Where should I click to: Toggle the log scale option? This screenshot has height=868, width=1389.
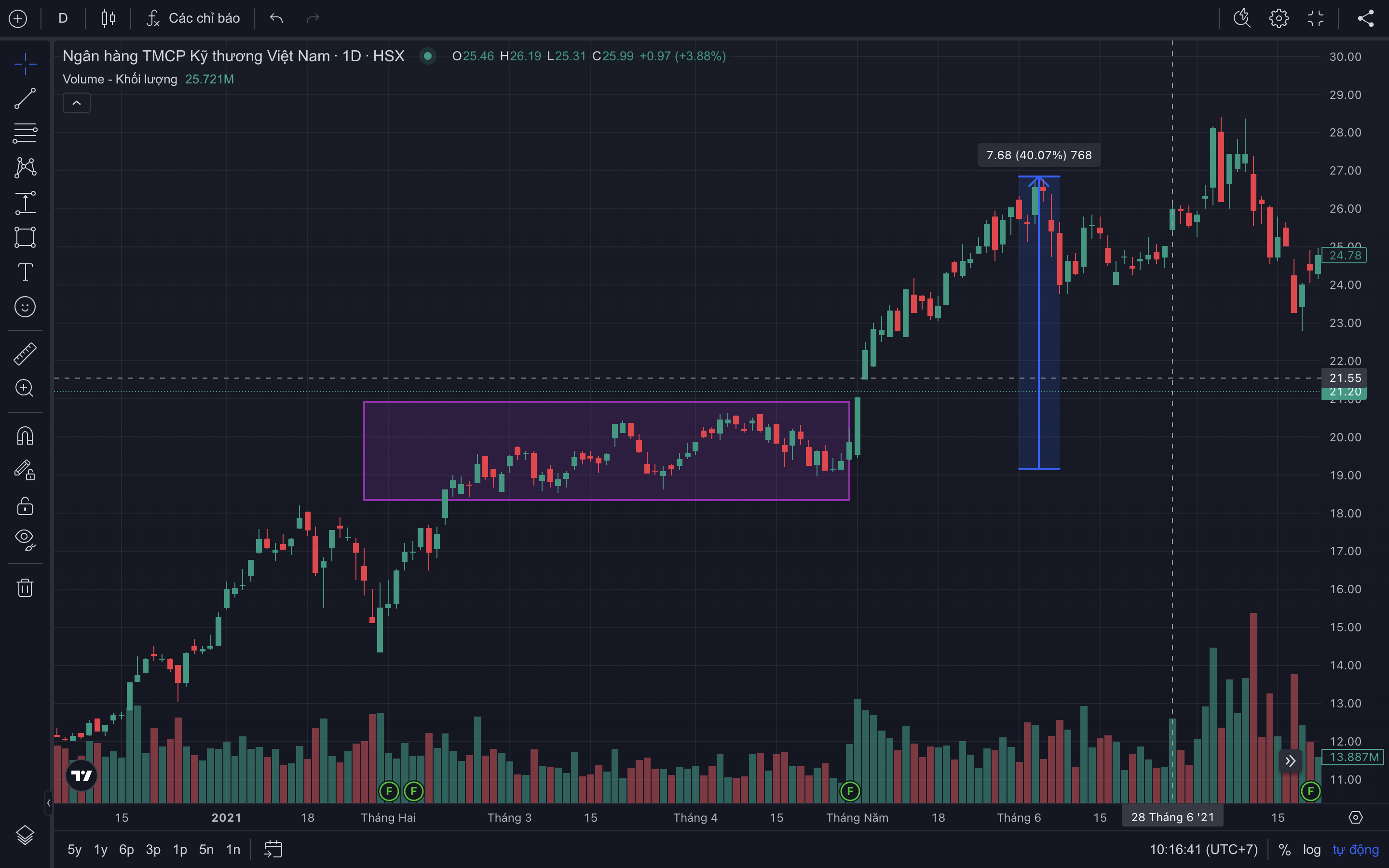coord(1311,849)
